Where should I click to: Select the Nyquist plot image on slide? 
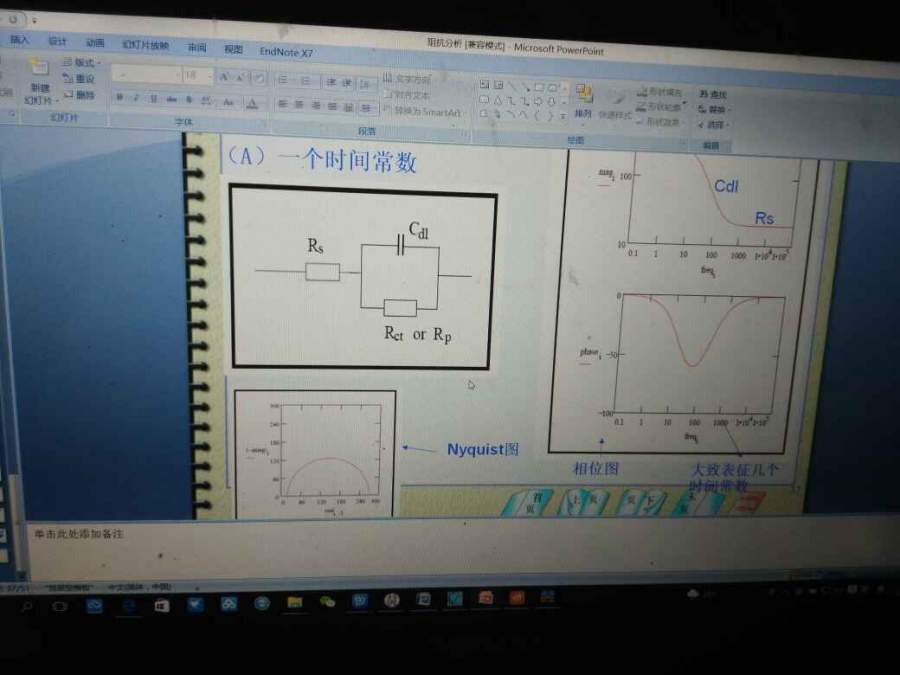315,454
